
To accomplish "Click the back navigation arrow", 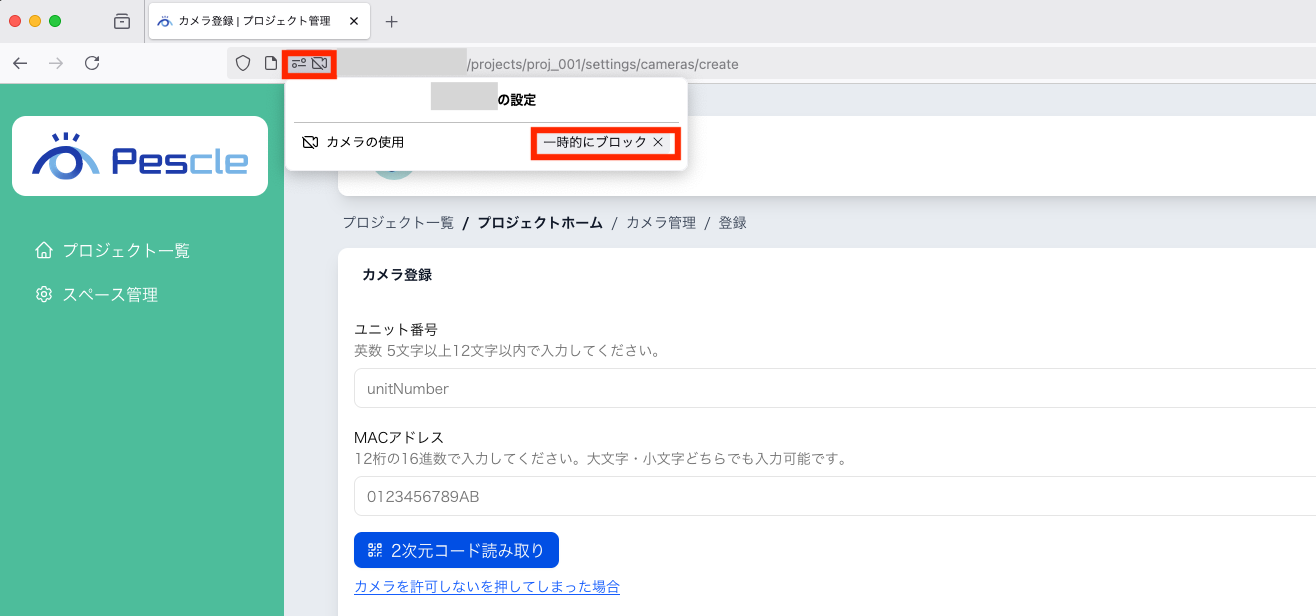I will pos(20,63).
